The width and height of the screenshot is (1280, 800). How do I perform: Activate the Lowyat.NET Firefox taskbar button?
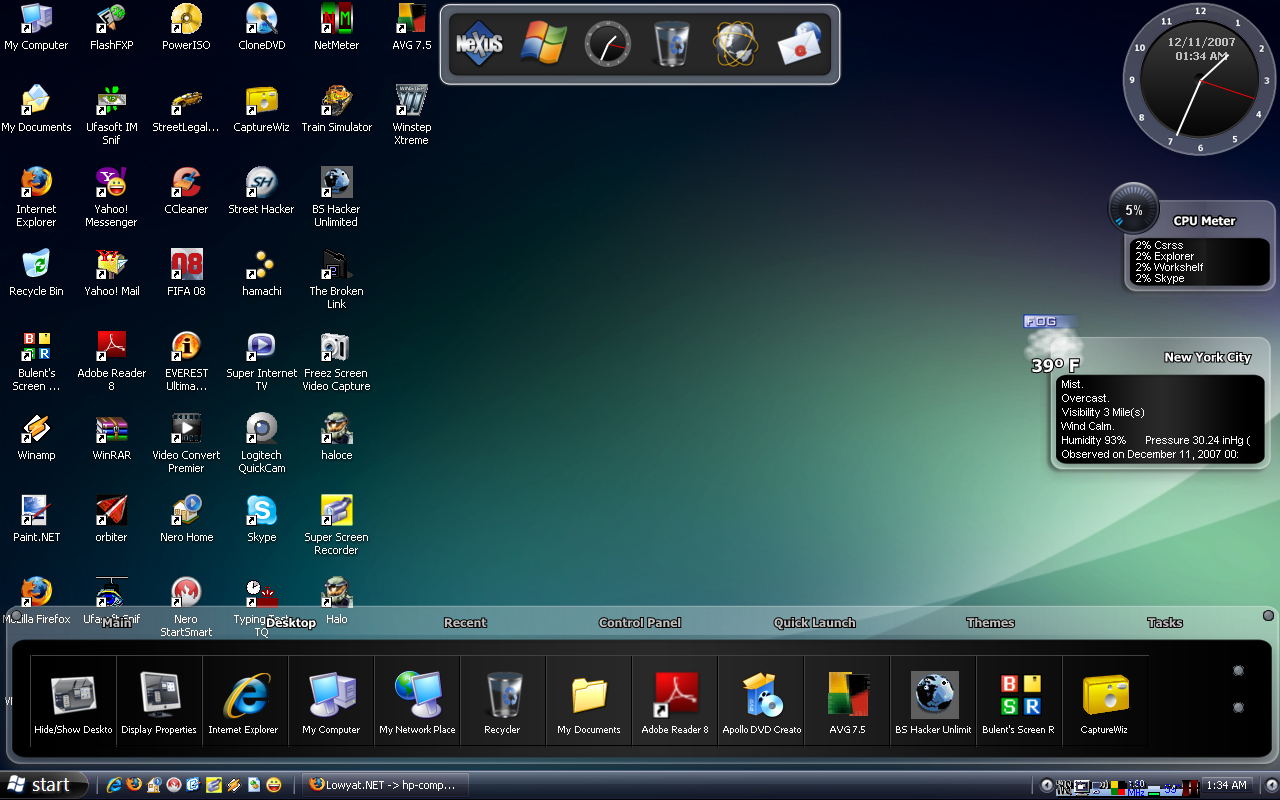384,785
